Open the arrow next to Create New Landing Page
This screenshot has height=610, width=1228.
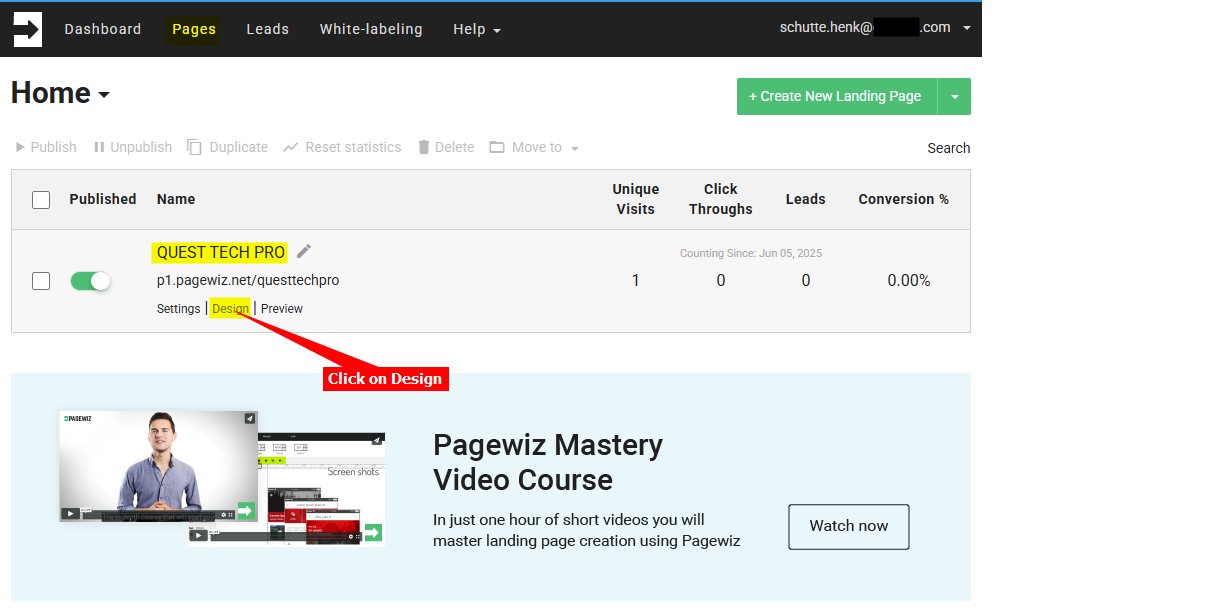954,97
